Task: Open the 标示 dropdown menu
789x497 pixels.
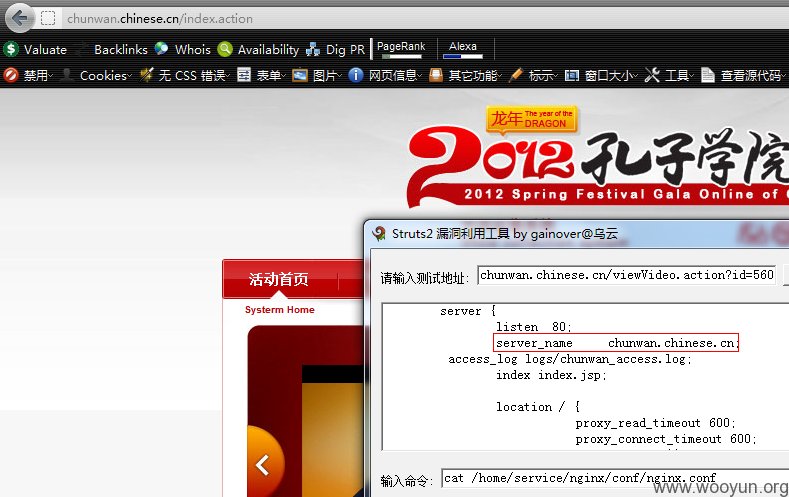Action: coord(543,75)
